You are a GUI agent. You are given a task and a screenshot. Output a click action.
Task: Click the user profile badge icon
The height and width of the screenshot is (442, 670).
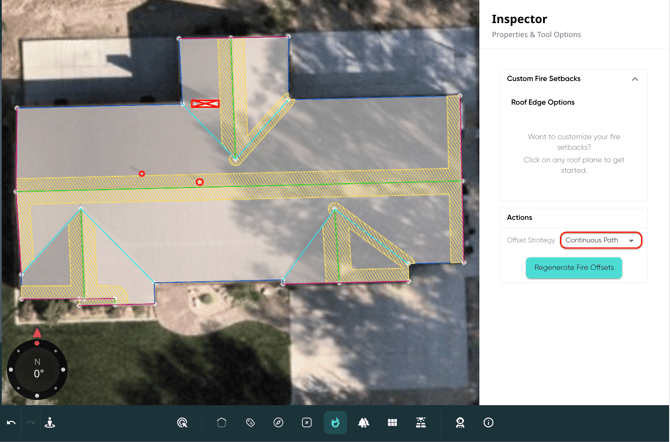(x=460, y=423)
